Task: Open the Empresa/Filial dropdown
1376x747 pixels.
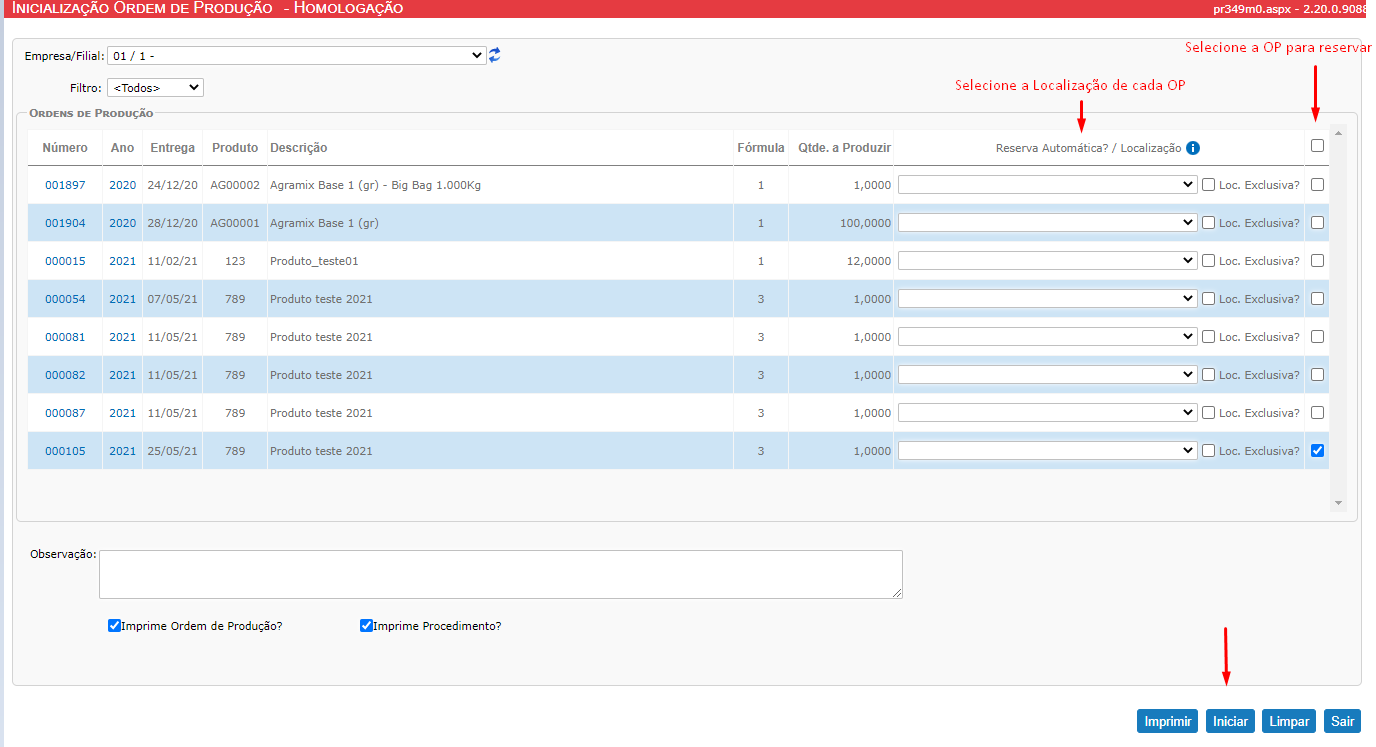Action: point(297,56)
